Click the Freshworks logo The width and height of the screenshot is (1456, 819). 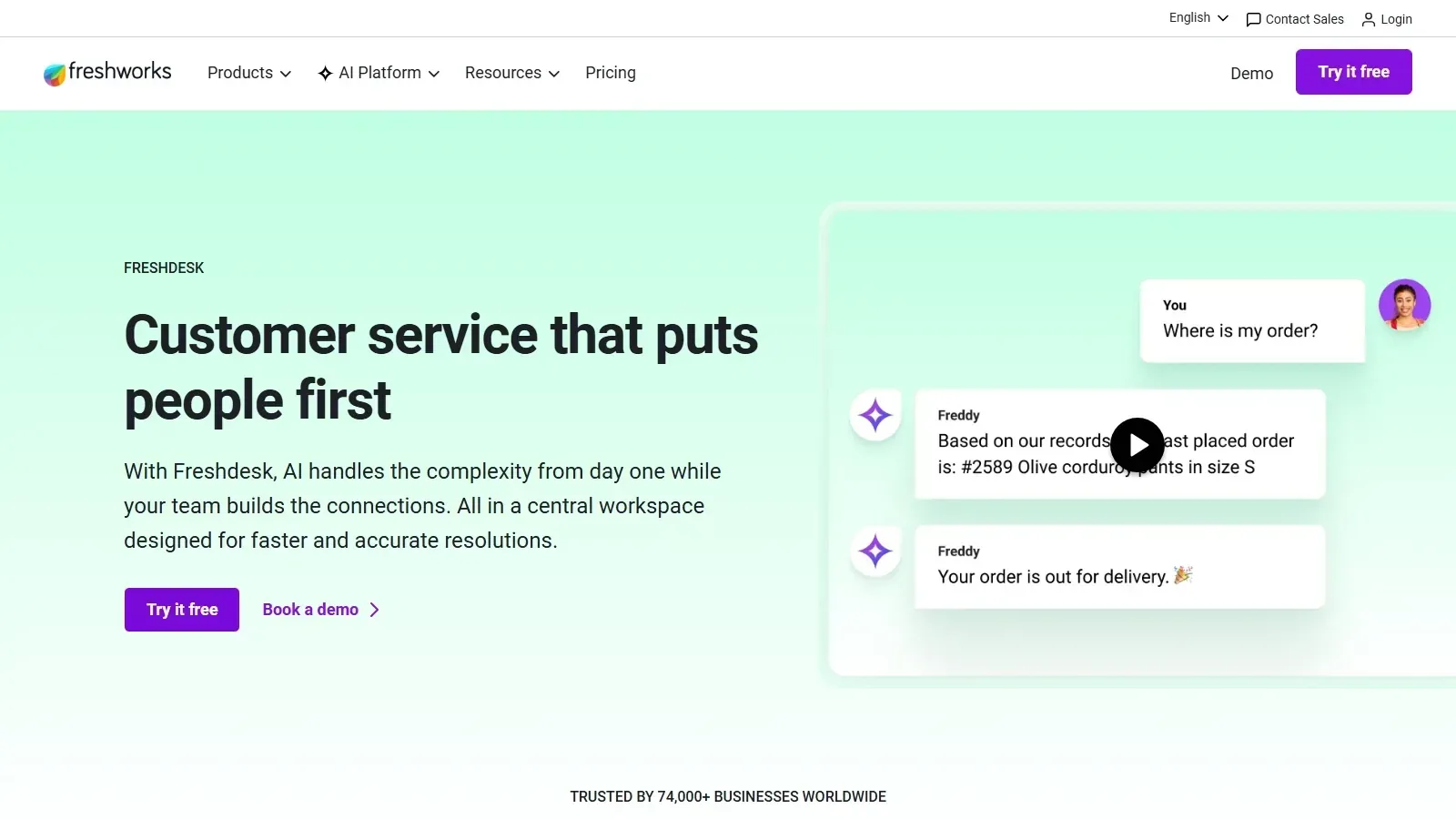[107, 73]
